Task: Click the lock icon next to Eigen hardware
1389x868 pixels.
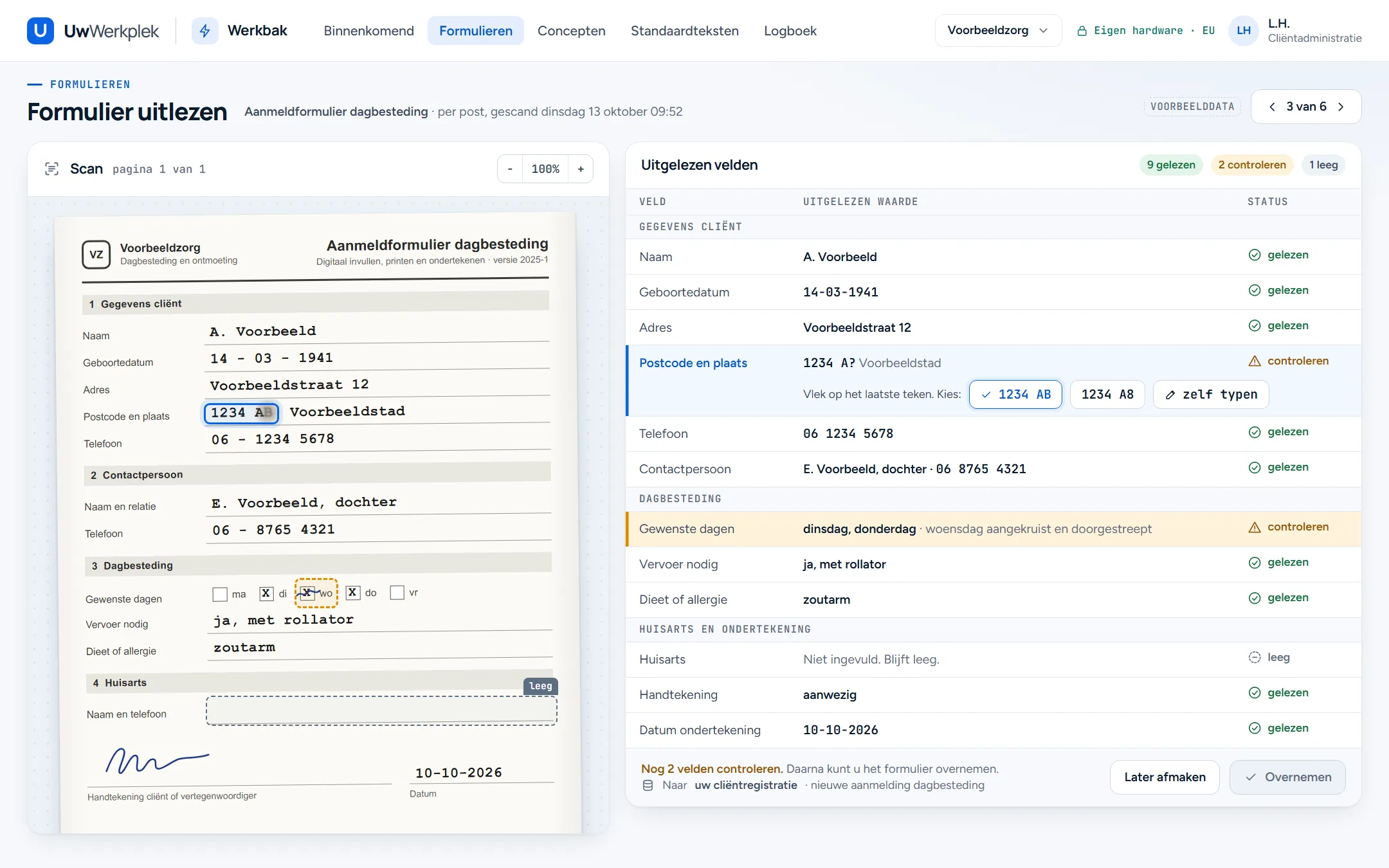Action: [1082, 31]
